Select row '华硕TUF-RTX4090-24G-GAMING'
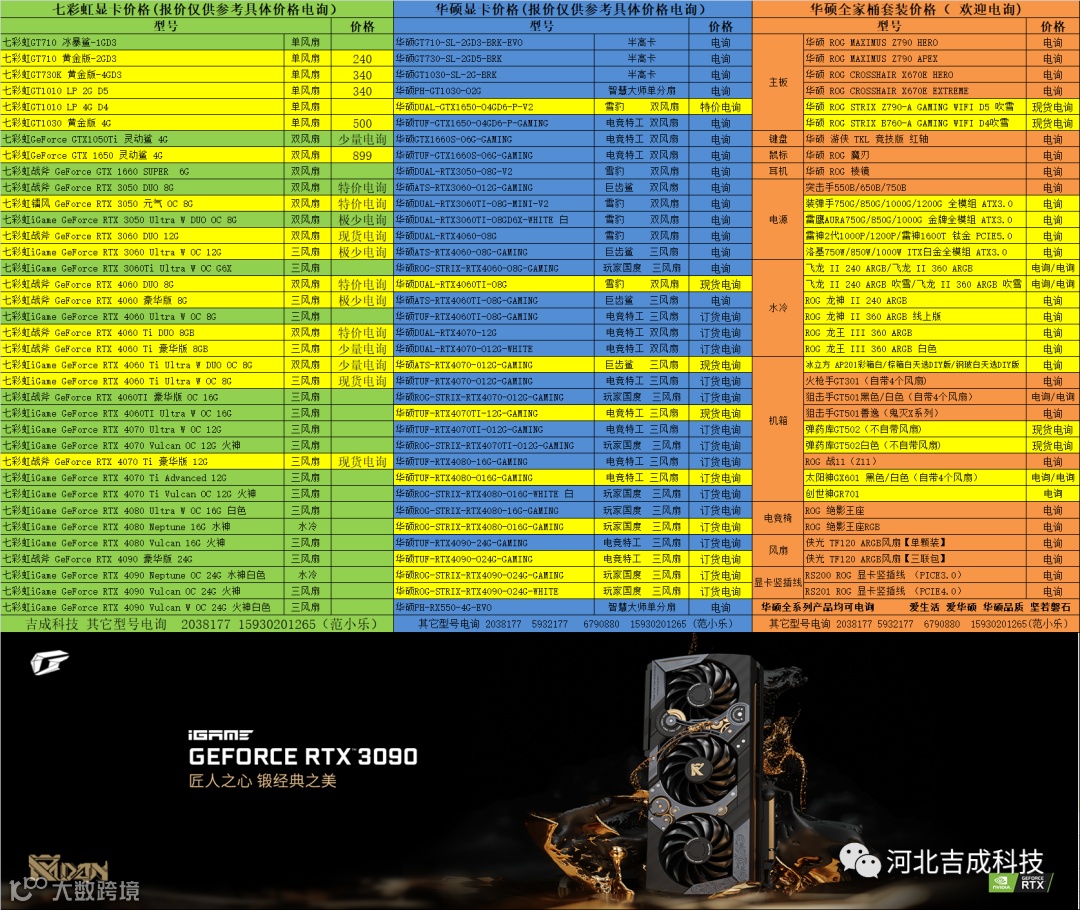This screenshot has height=910, width=1080. tap(572, 542)
